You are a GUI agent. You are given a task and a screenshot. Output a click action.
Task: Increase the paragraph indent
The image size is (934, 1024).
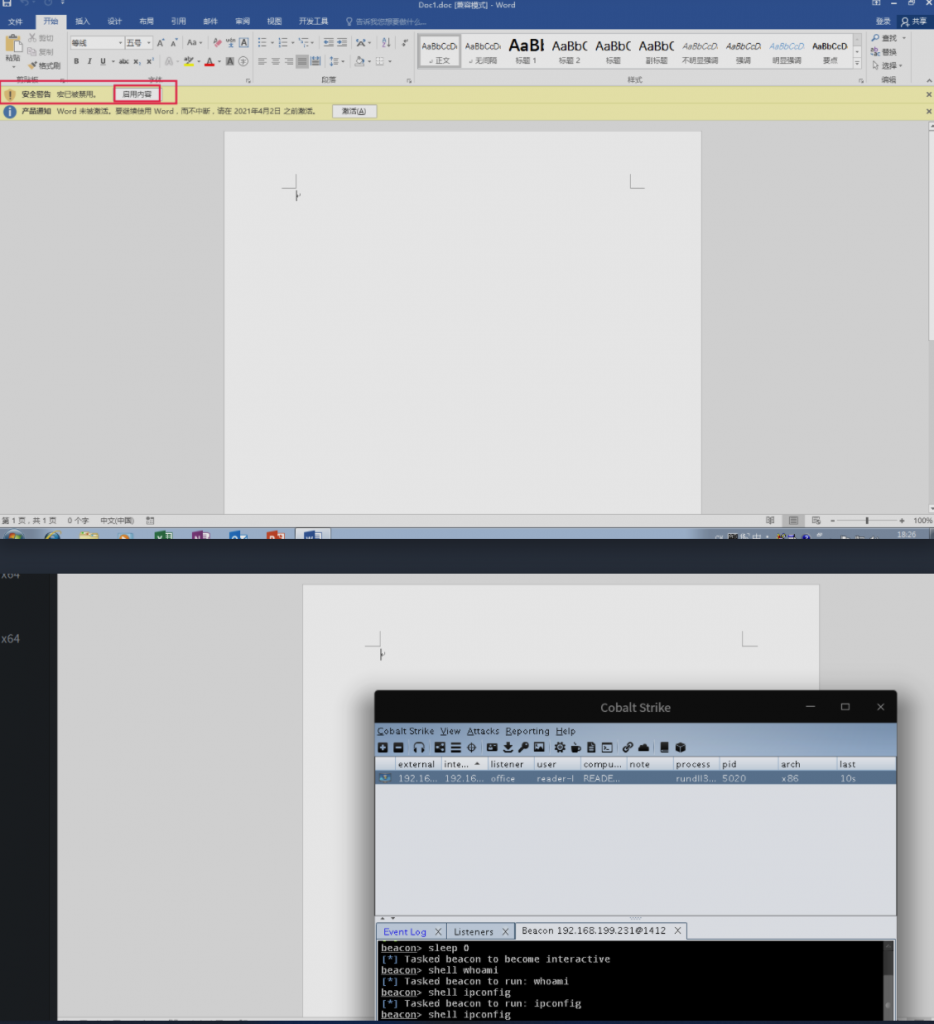pyautogui.click(x=342, y=42)
